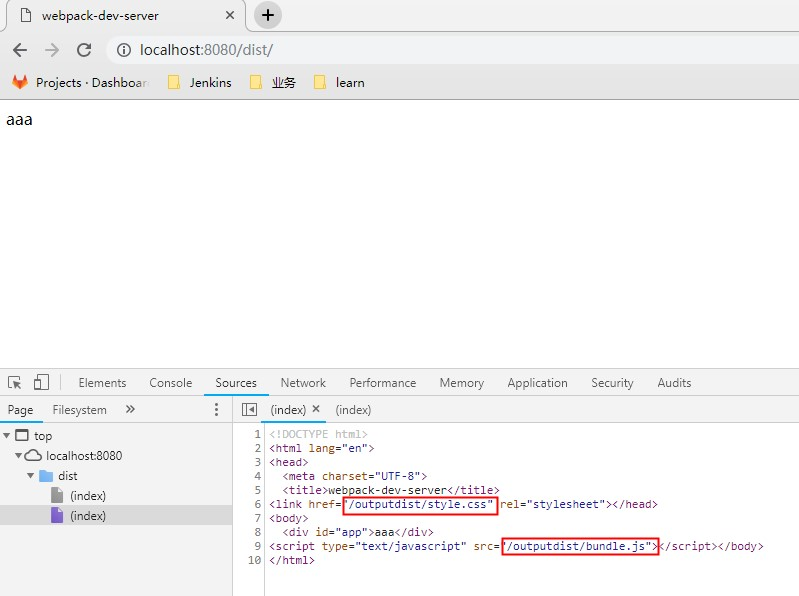Open the Performance panel
799x596 pixels.
(x=383, y=383)
